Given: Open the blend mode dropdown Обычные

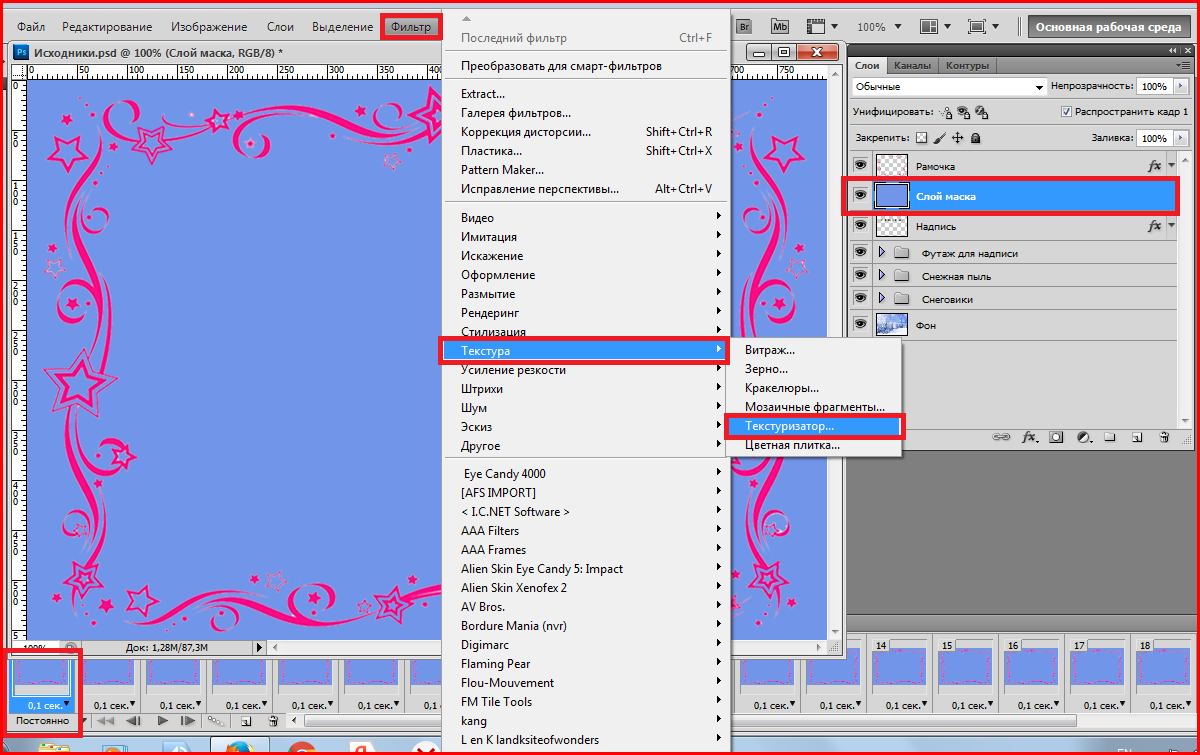Looking at the screenshot, I should click(949, 87).
